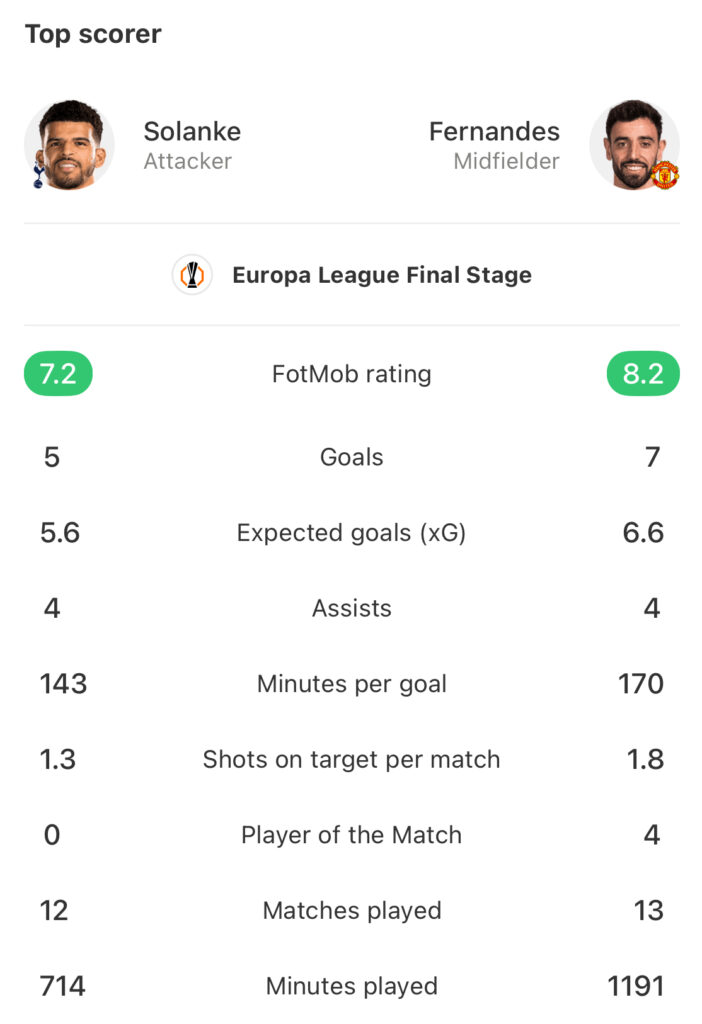Open Fernandes' player photo
Image resolution: width=702 pixels, height=1024 pixels.
(x=634, y=145)
